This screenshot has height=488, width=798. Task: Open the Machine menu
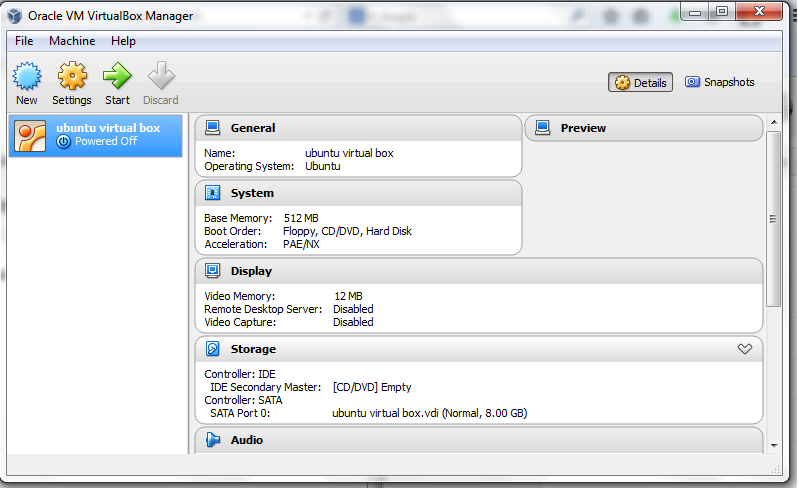(72, 41)
